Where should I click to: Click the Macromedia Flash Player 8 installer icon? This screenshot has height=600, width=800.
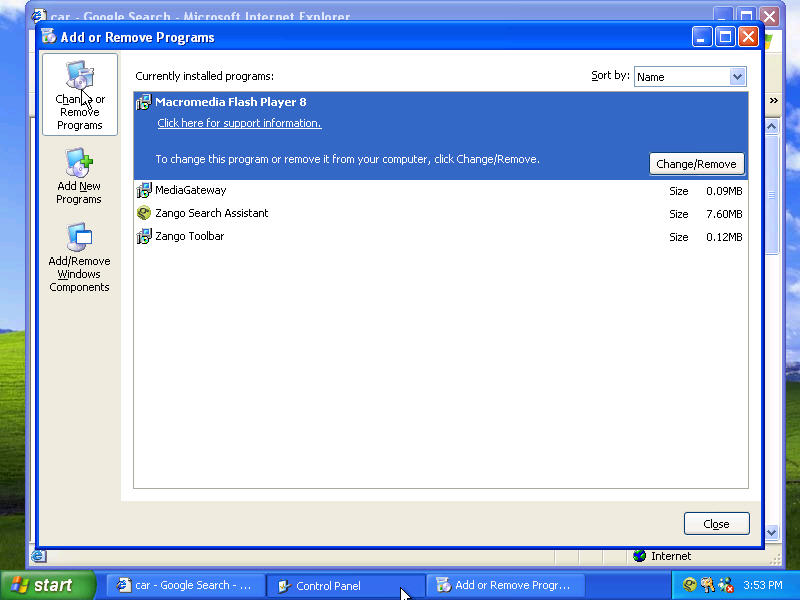point(144,102)
